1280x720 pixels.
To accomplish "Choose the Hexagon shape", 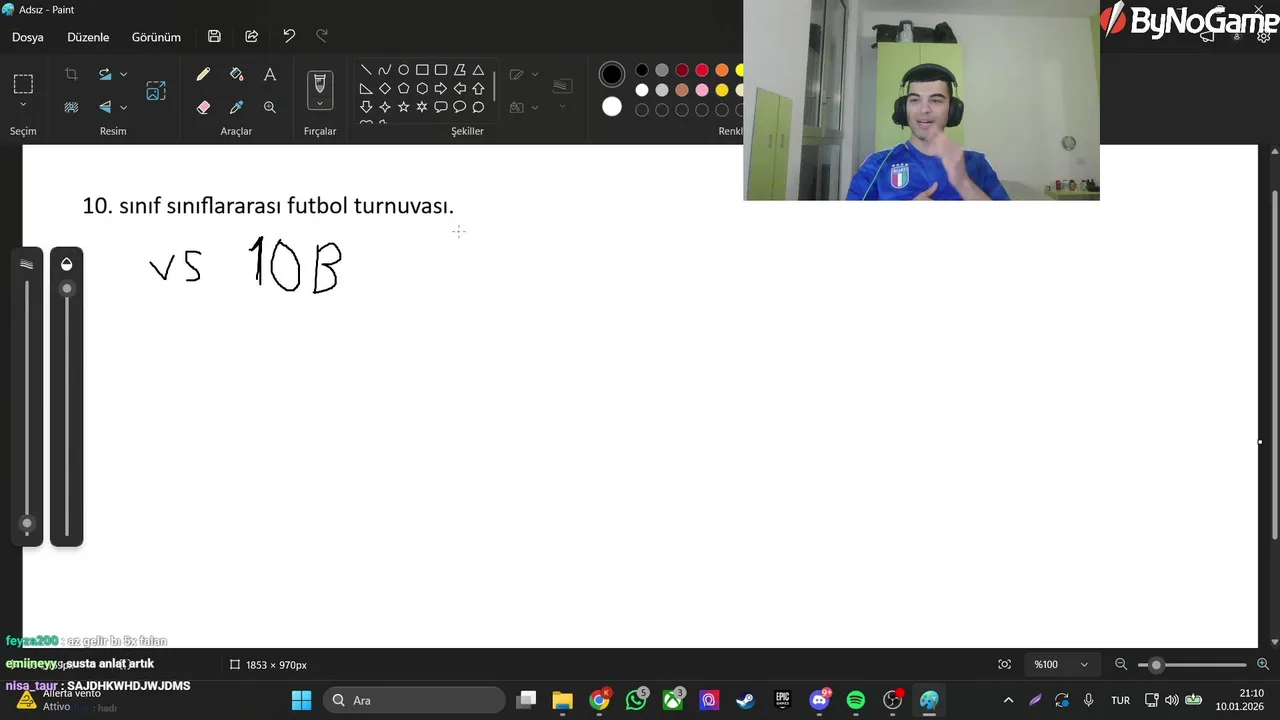I will click(x=422, y=88).
